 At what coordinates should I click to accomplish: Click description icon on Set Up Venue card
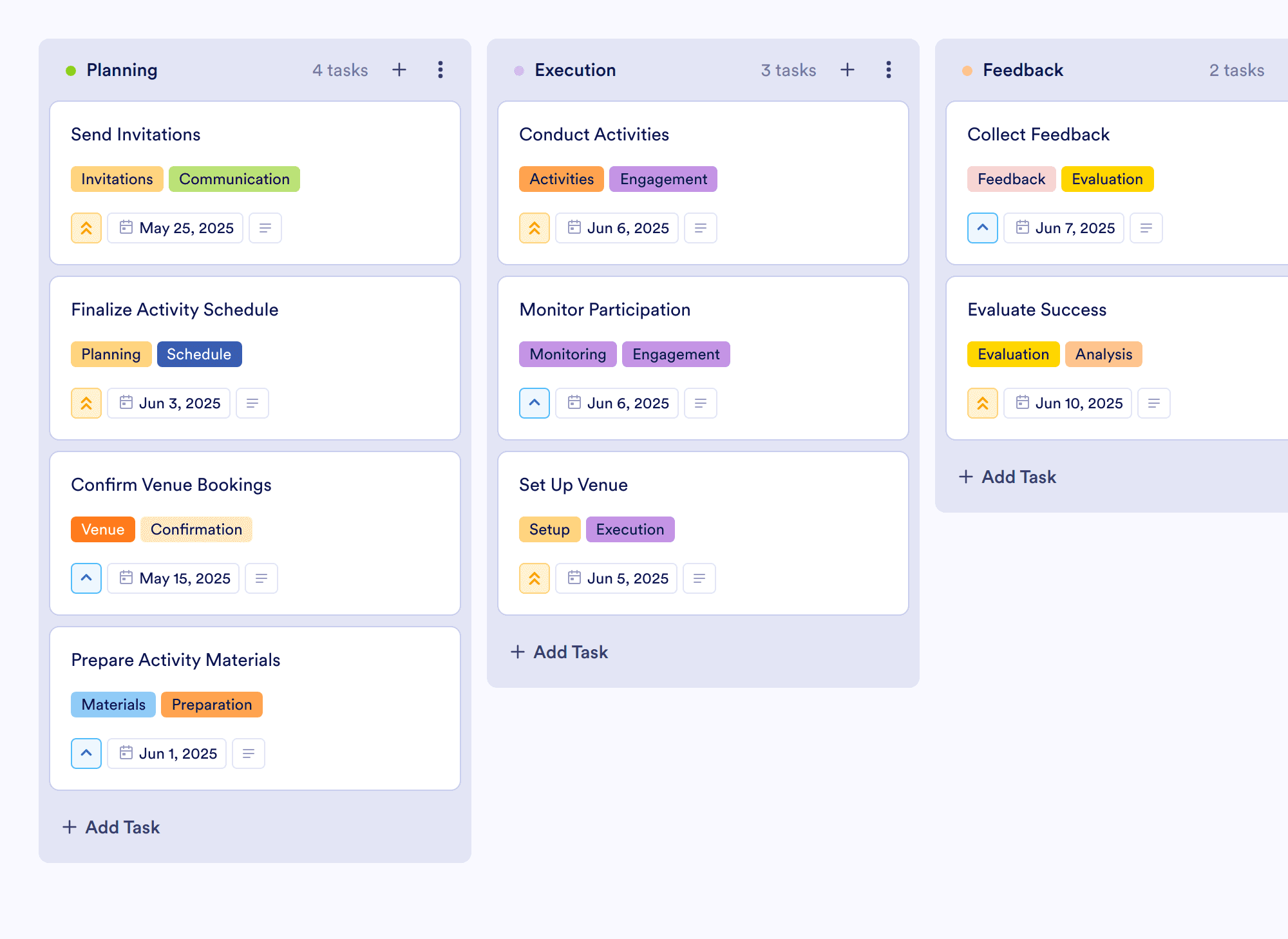pos(699,578)
